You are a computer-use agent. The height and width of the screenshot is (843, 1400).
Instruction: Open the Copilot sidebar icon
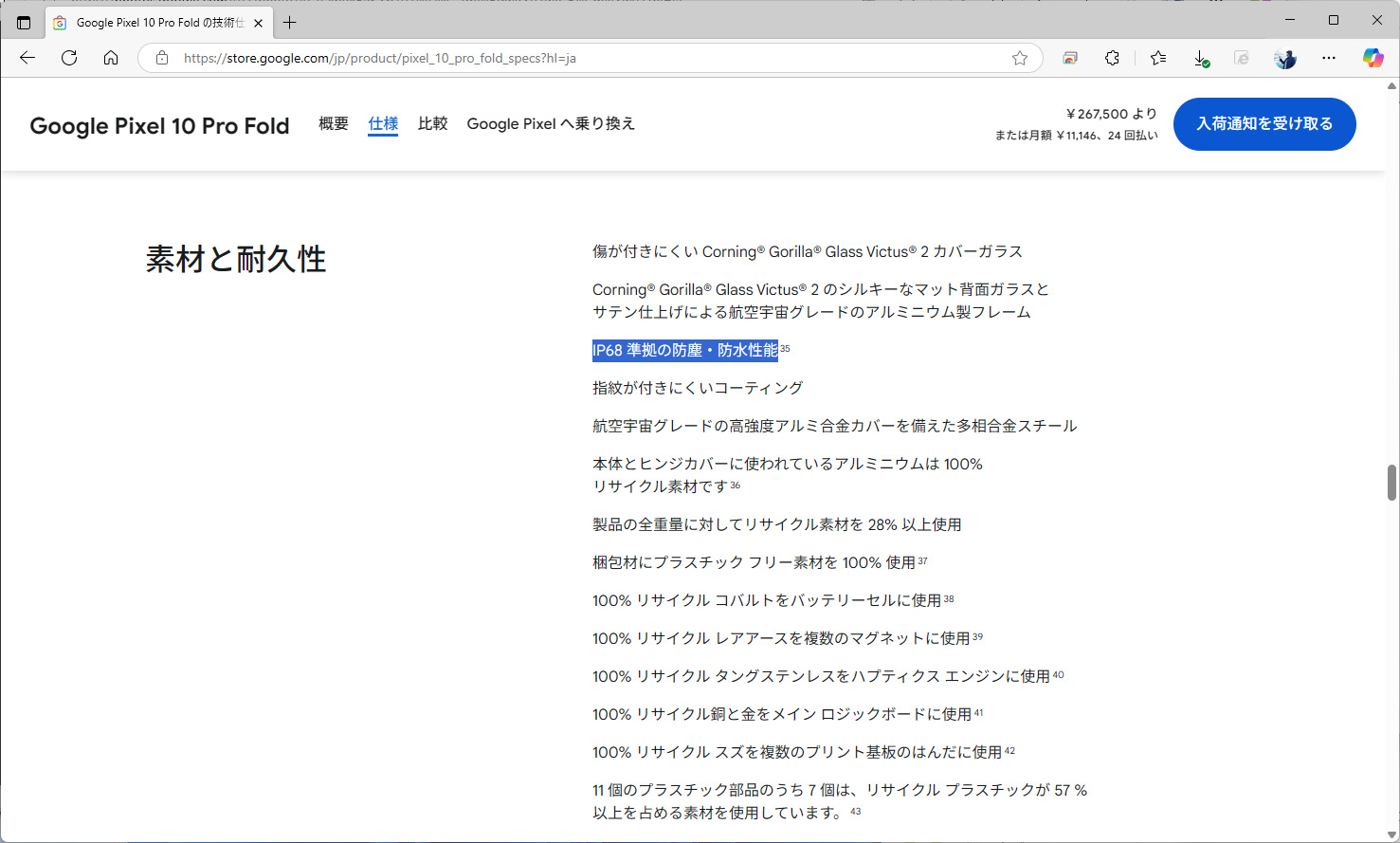click(1373, 58)
